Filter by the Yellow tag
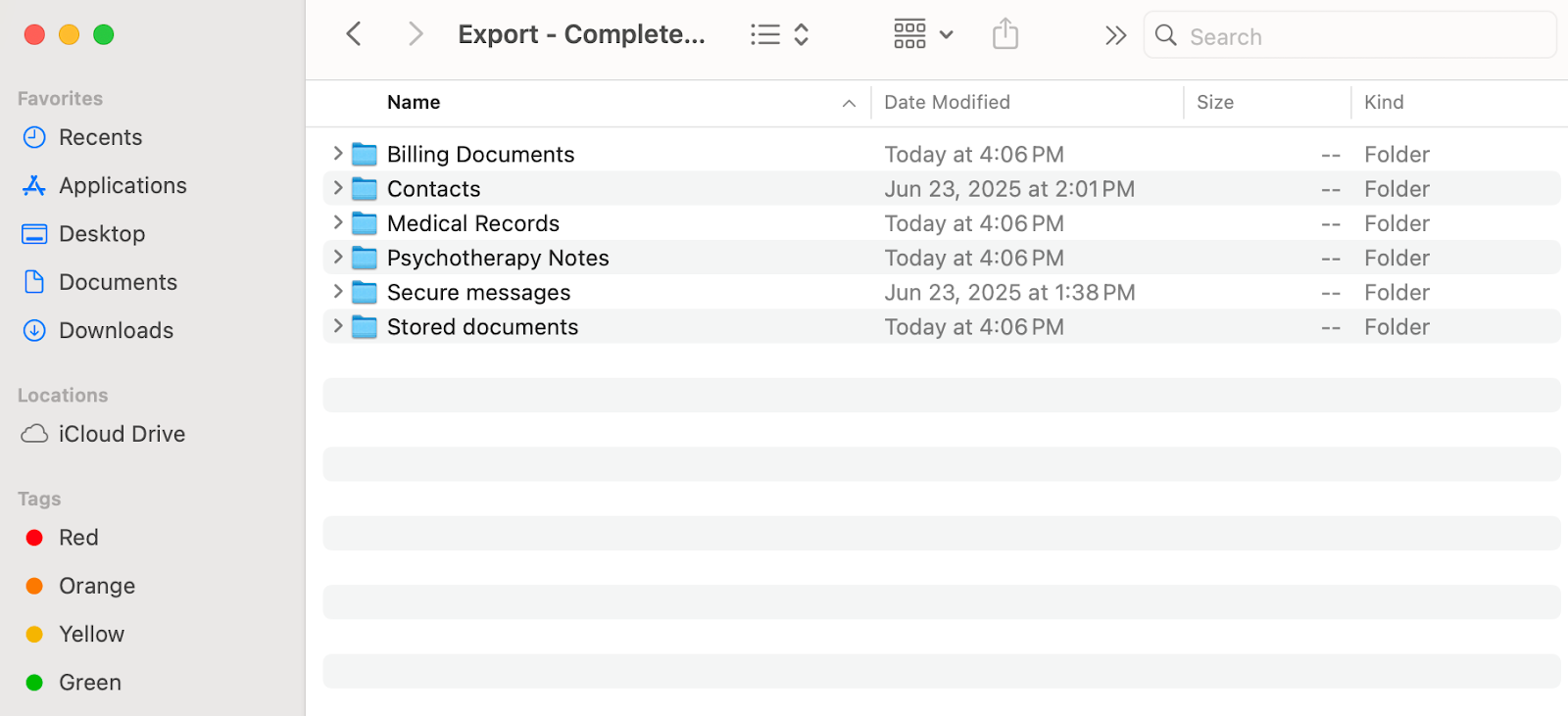This screenshot has width=1568, height=716. [91, 634]
